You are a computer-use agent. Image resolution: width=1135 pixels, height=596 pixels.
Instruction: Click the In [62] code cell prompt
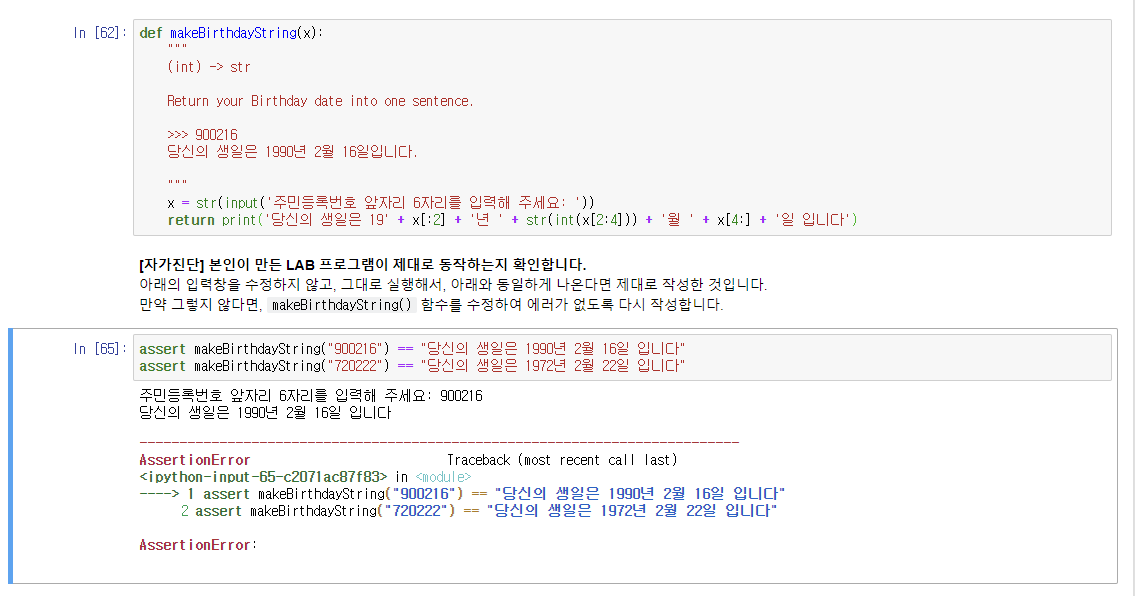click(100, 33)
